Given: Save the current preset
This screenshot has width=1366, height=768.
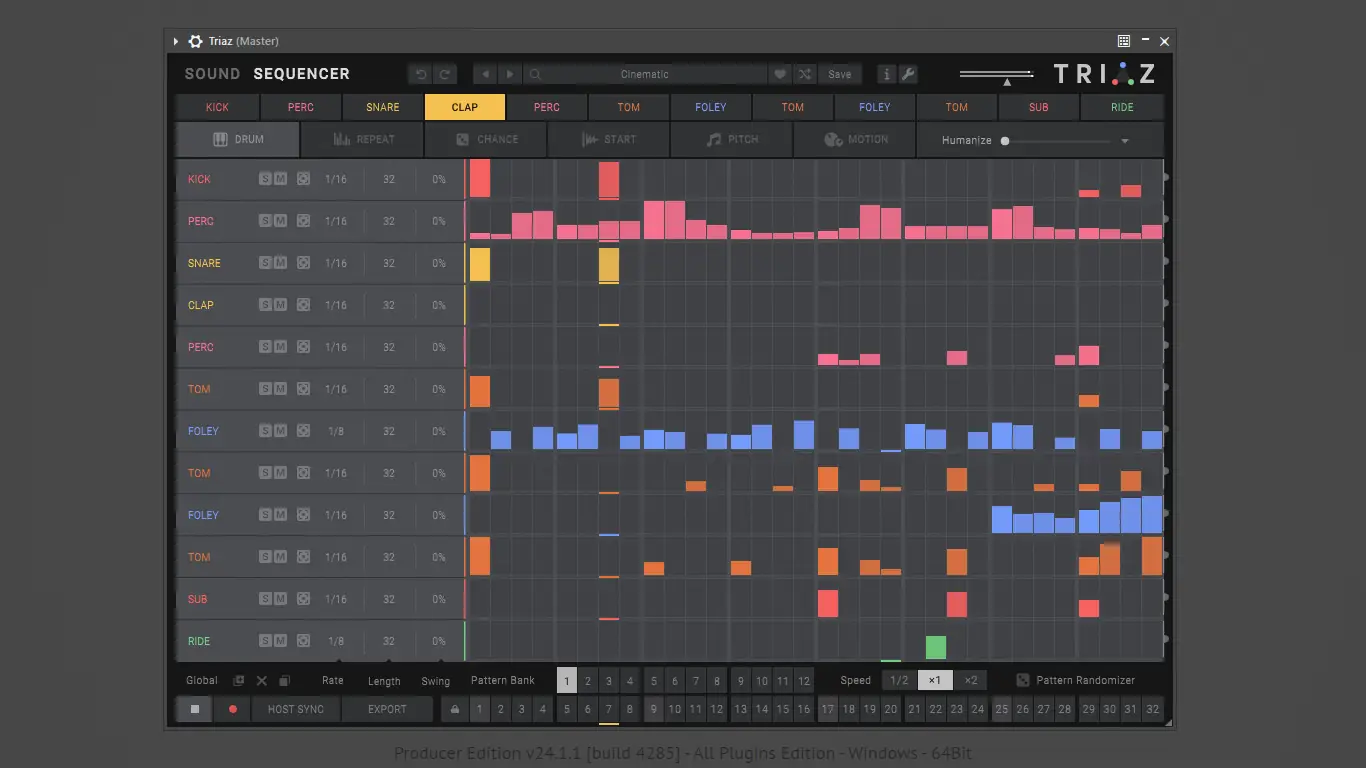Looking at the screenshot, I should pos(840,74).
